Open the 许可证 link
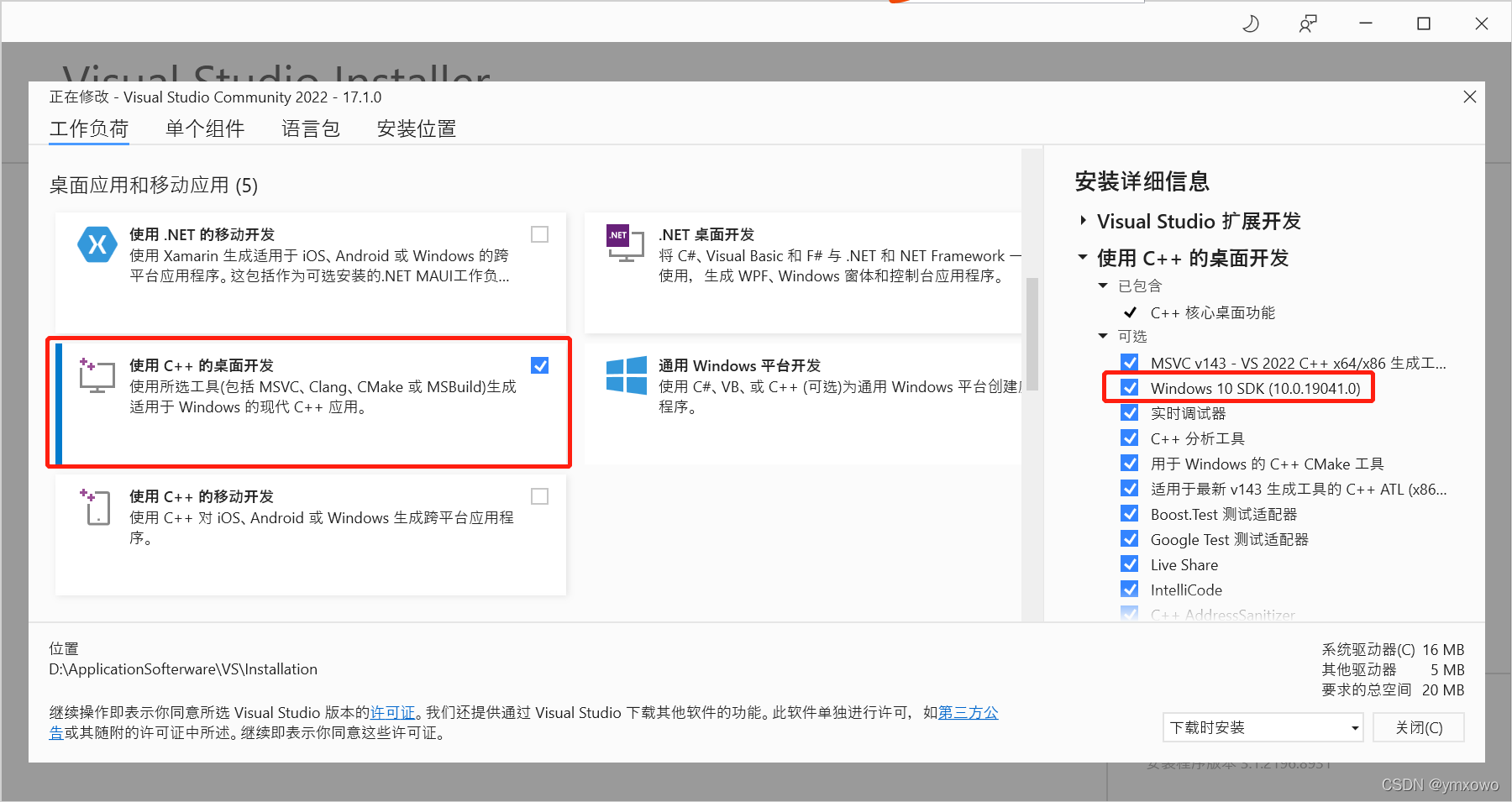1512x802 pixels. (393, 712)
